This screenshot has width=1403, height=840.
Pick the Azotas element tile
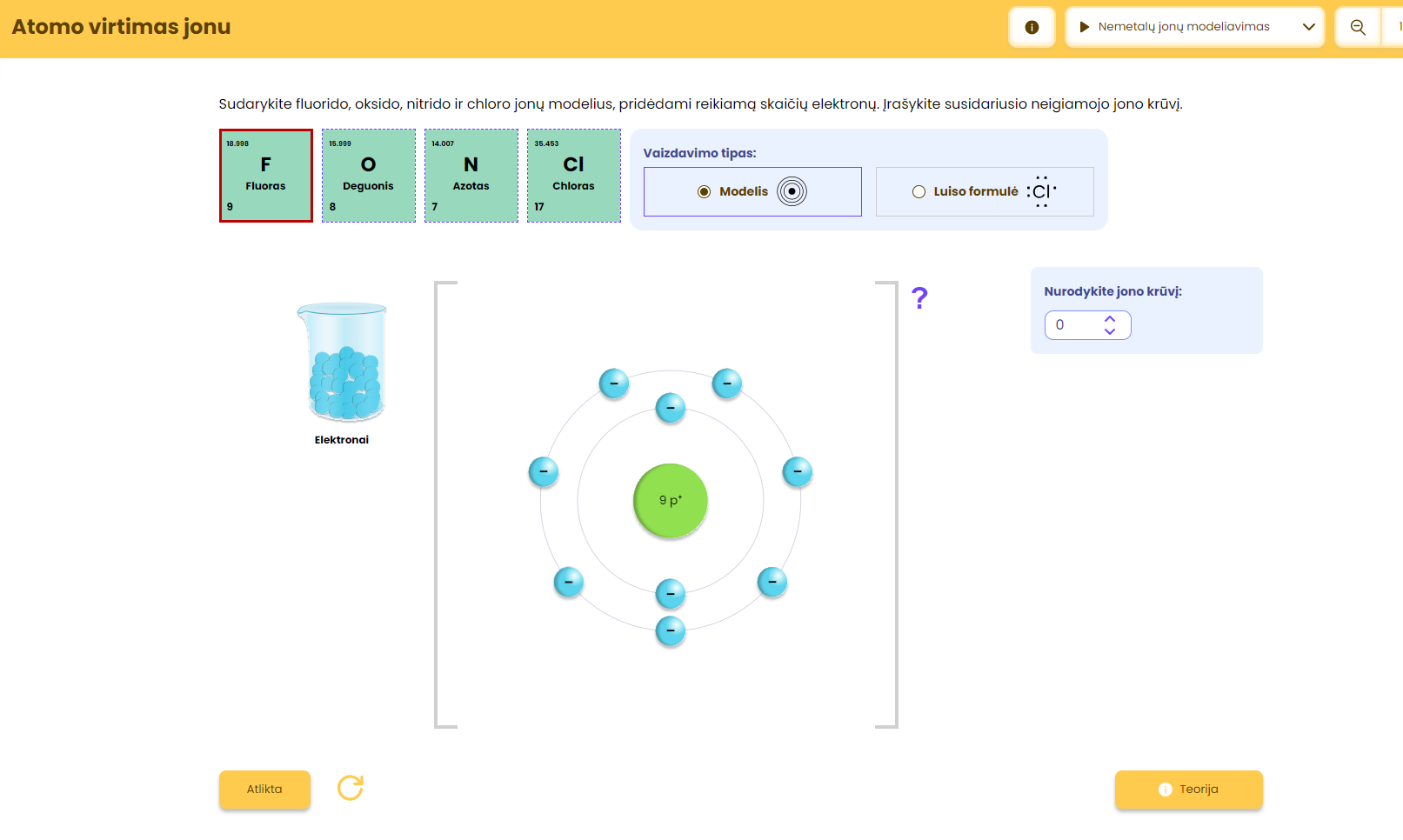(471, 176)
